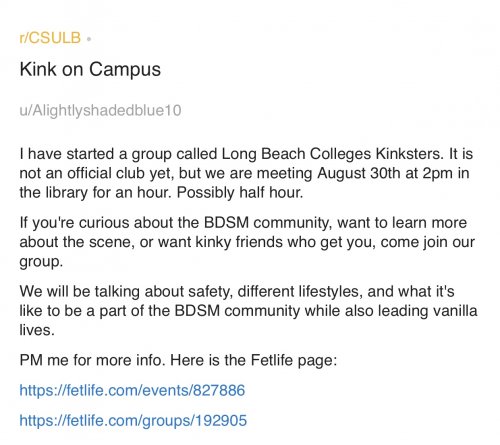Click 'Possibly half hour.' sentence

(x=240, y=193)
